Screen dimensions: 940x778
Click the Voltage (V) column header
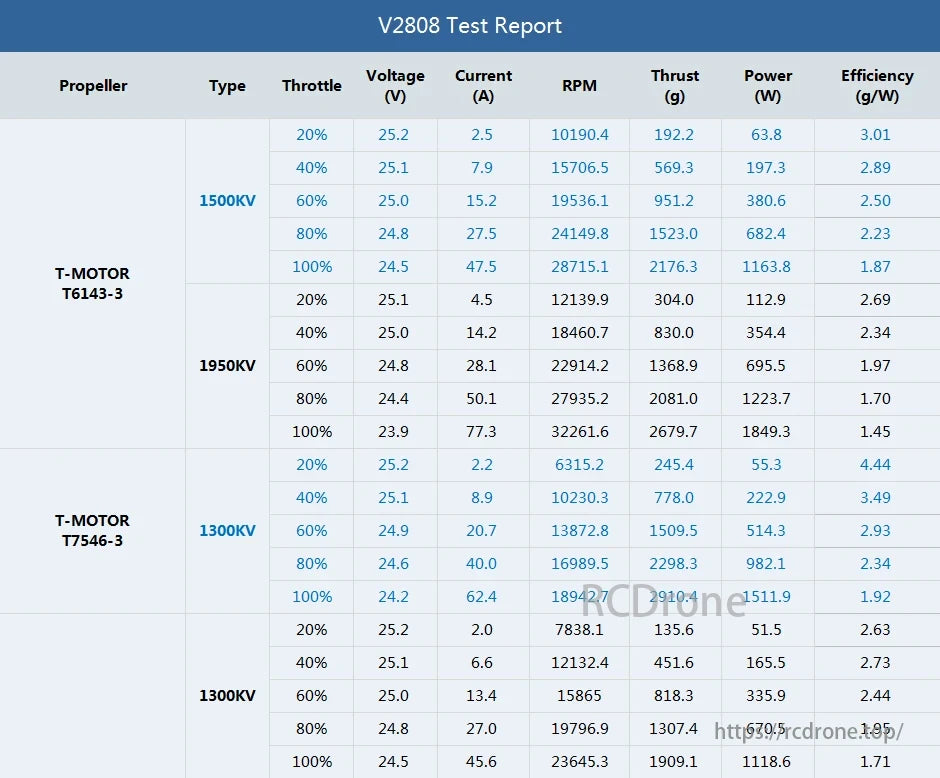pyautogui.click(x=396, y=85)
